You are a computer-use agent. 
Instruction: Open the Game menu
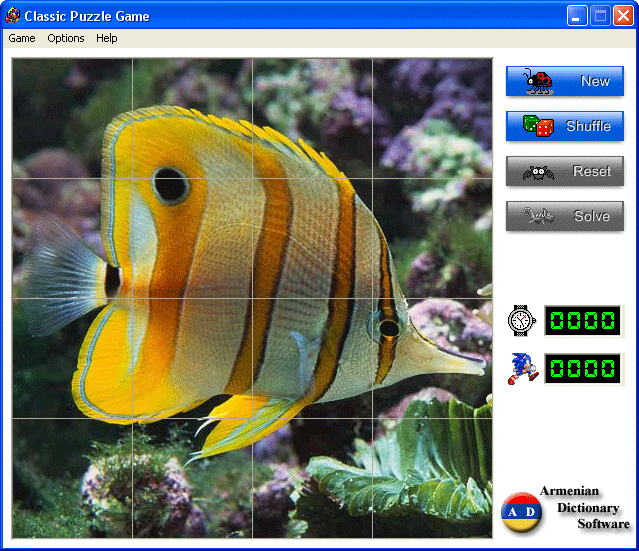tap(22, 38)
